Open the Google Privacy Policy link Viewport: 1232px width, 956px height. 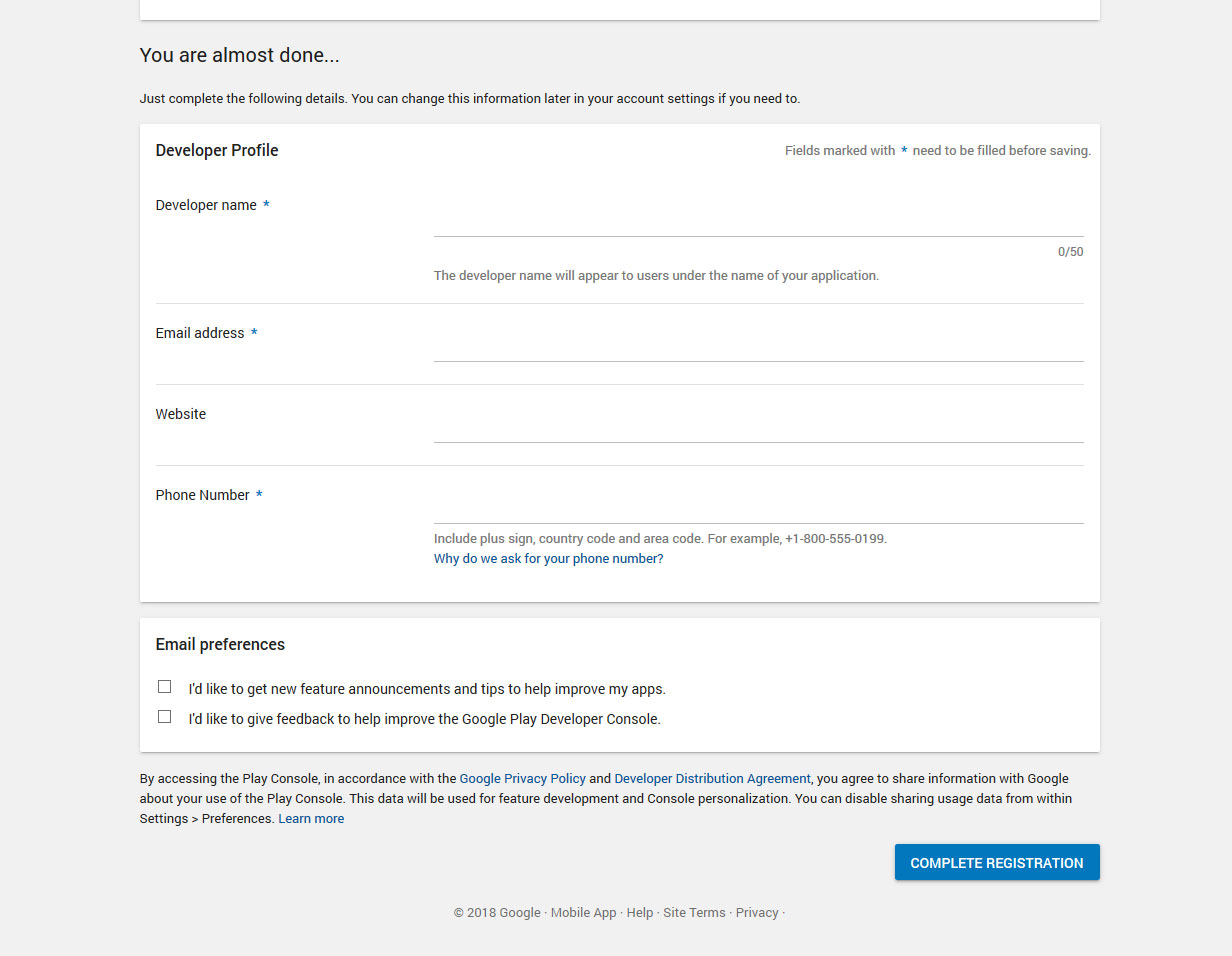522,779
